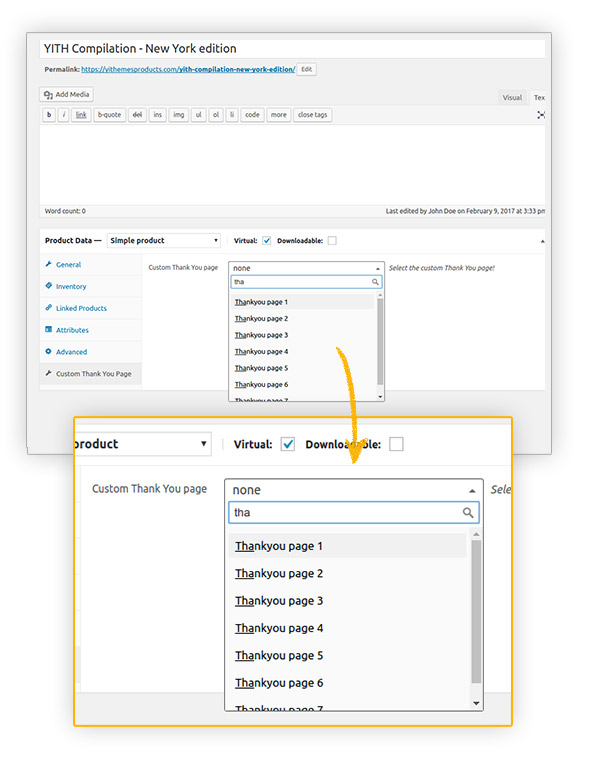Click the zoomed list scrollbar thumb
This screenshot has height=765, width=600.
coord(476,611)
